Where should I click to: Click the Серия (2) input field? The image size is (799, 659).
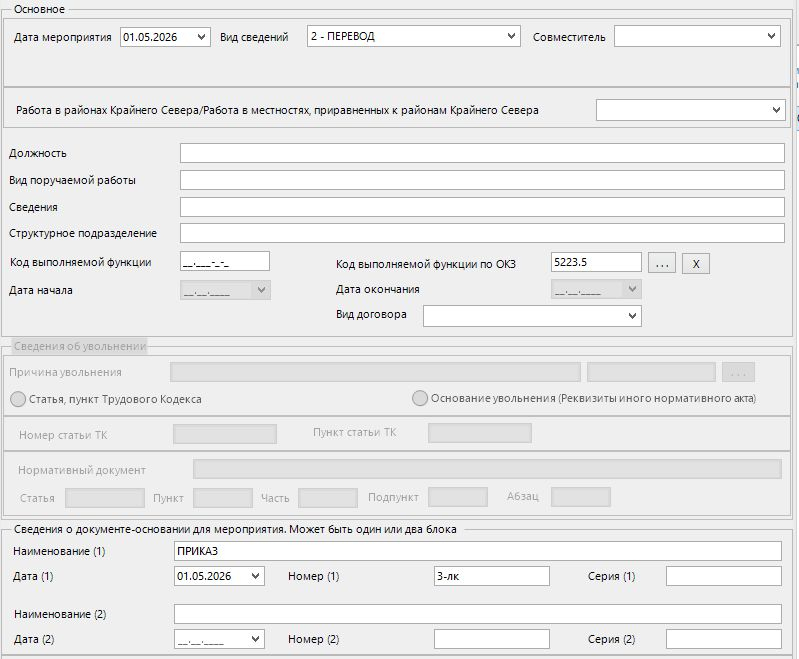724,639
